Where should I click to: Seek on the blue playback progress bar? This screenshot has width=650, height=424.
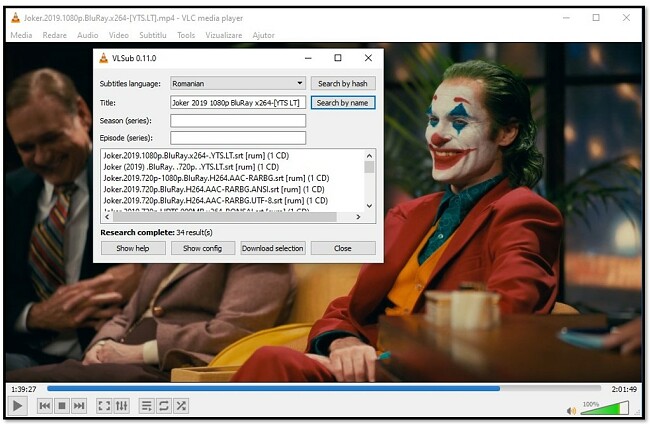pyautogui.click(x=324, y=388)
